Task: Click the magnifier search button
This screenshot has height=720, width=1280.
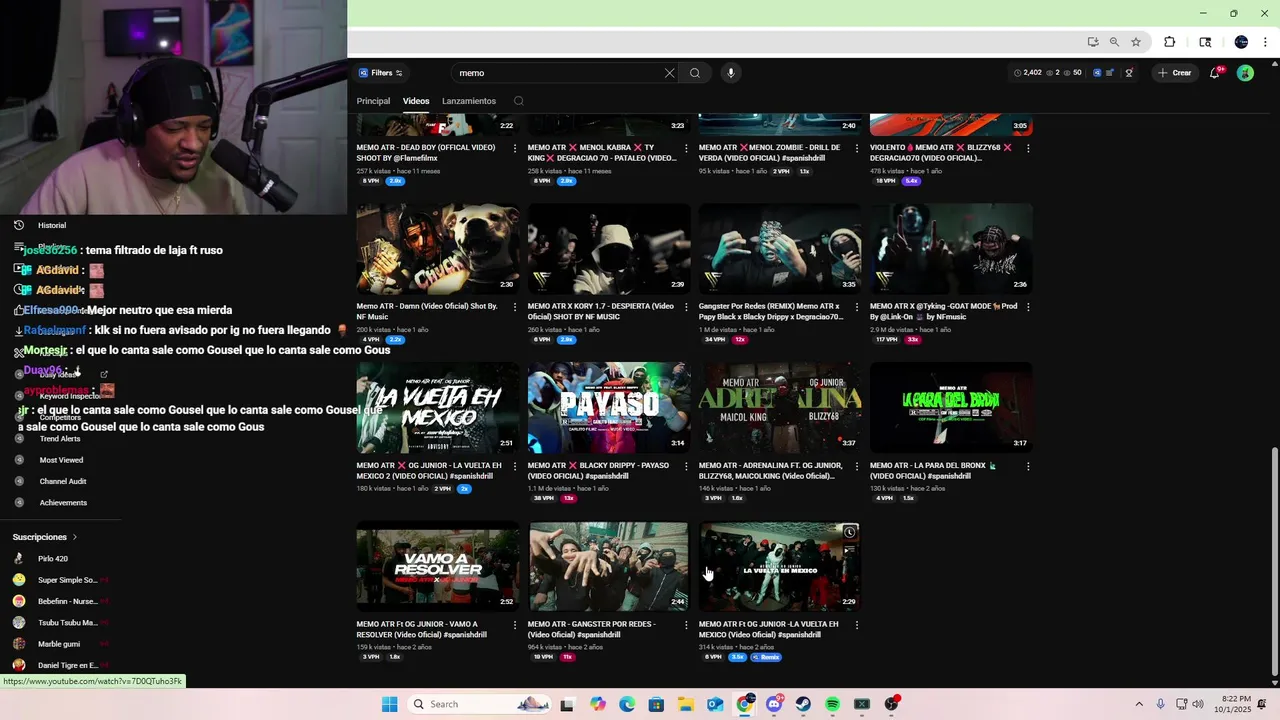Action: [695, 73]
